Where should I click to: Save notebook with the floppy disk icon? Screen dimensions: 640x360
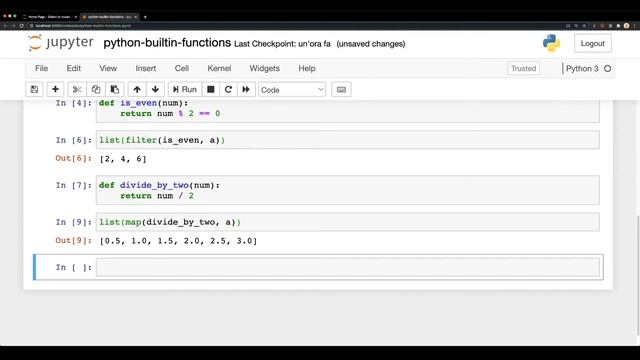34,89
